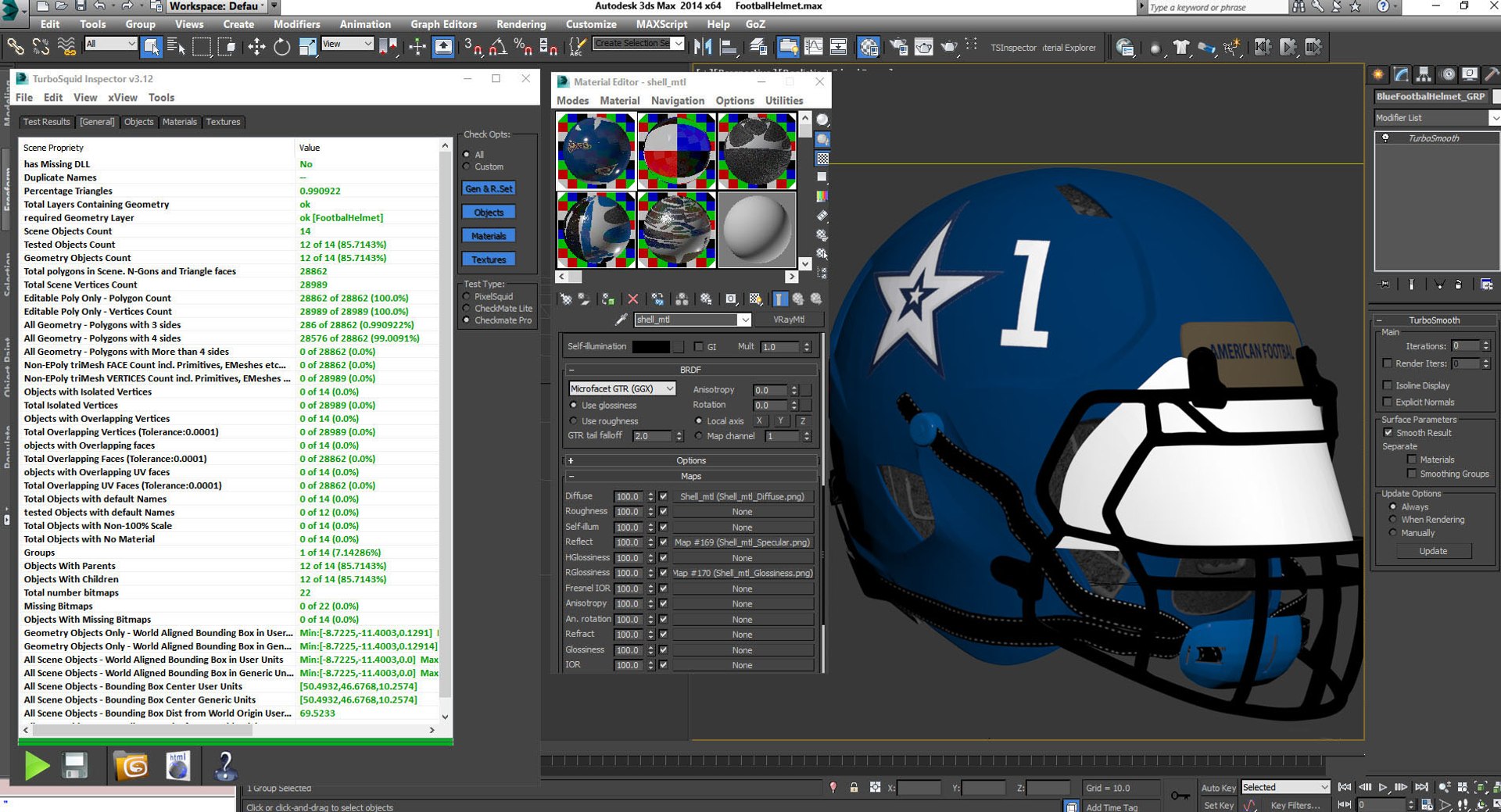Screen dimensions: 1501x812
Task: Choose CheckMate Lite test type
Action: (467, 309)
